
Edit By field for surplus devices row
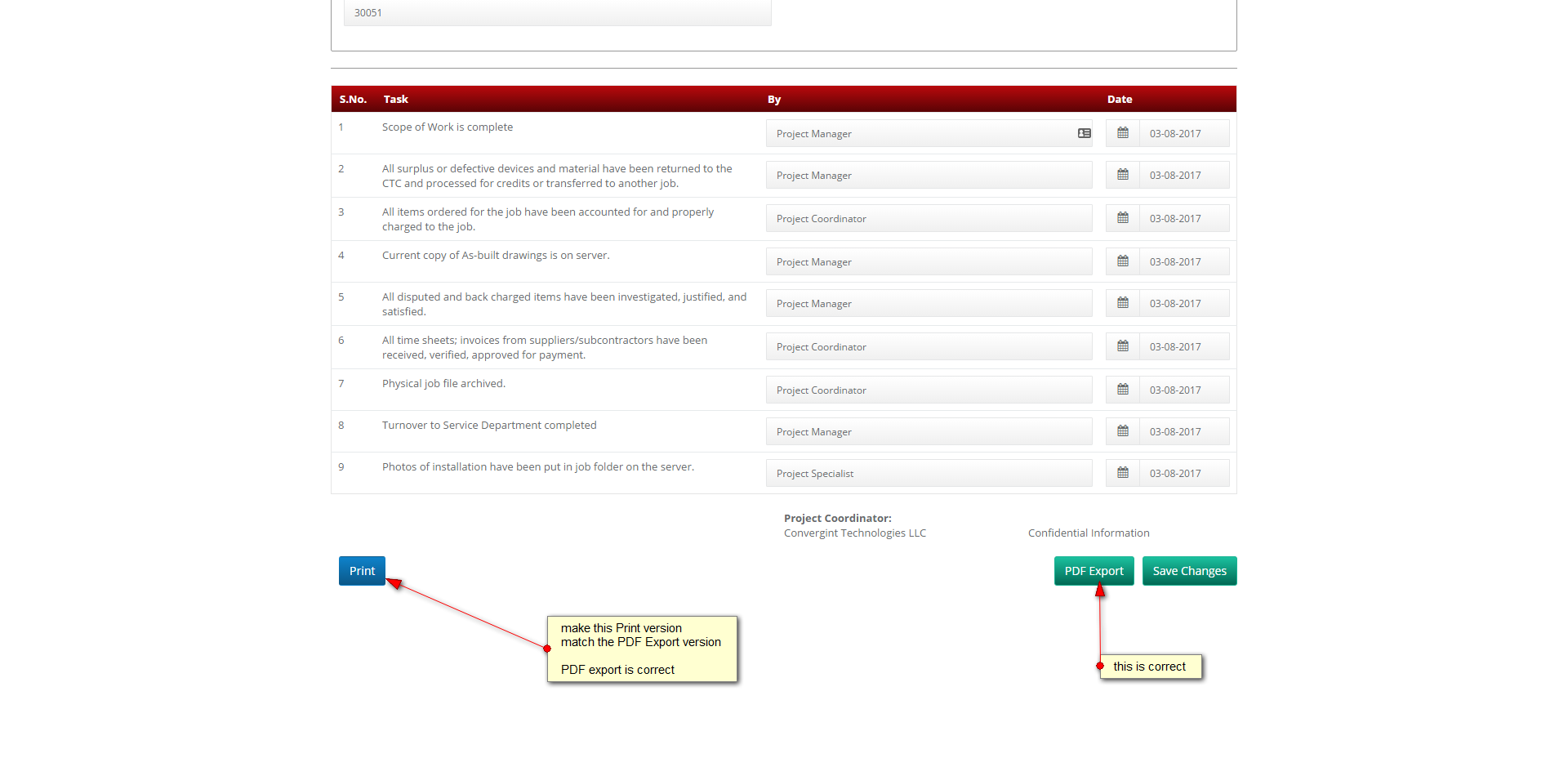coord(929,175)
